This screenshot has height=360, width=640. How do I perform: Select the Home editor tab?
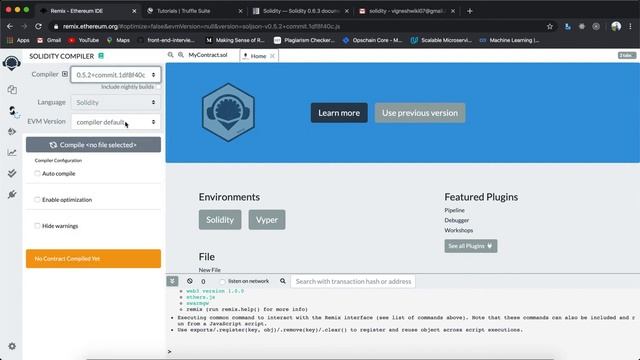258,56
